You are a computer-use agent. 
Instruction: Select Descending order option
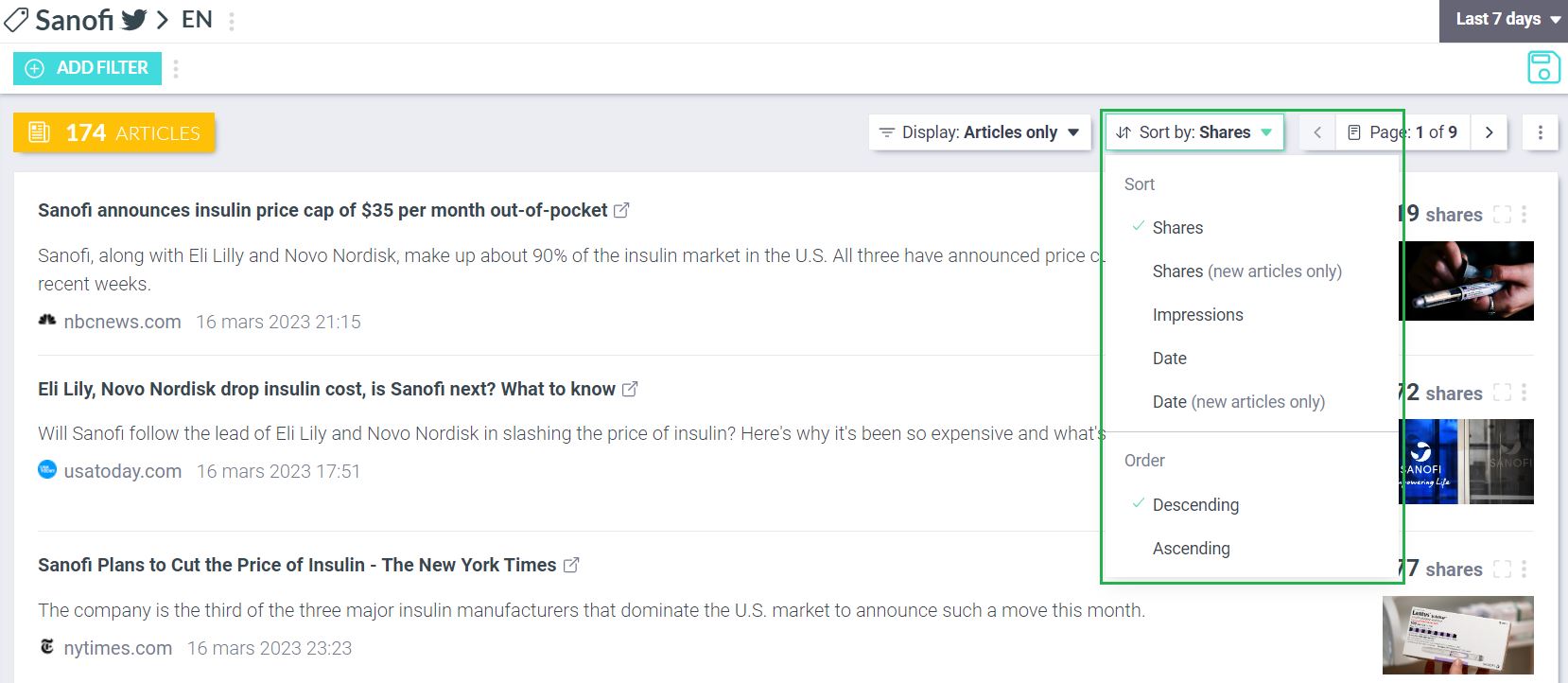coord(1195,505)
